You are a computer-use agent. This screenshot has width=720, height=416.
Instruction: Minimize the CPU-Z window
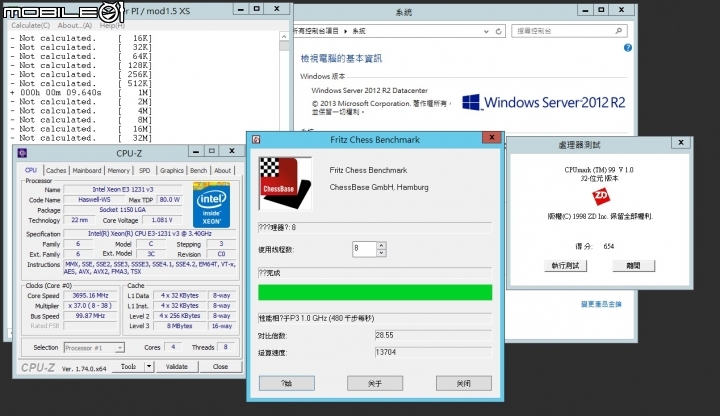click(x=196, y=151)
